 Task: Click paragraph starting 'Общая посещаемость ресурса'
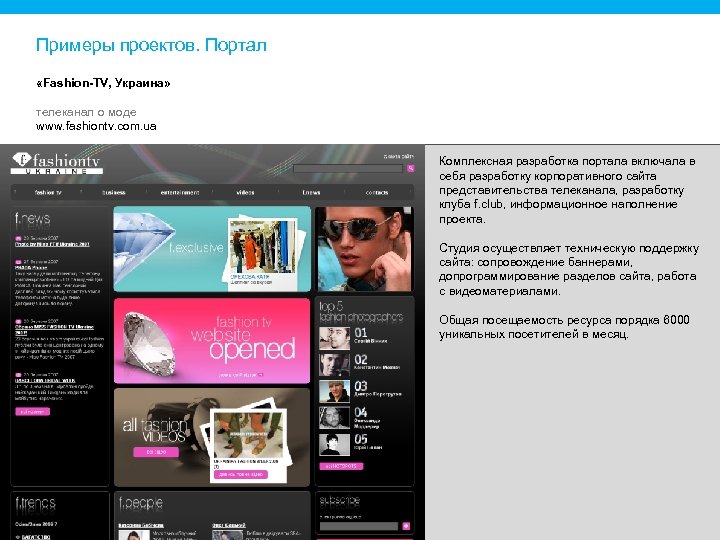(x=564, y=326)
